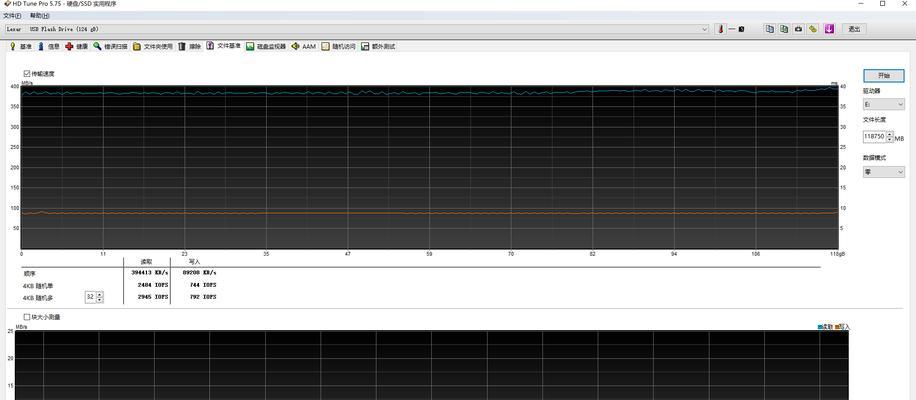This screenshot has width=916, height=400.
Task: Click the 744 IOPS write value
Action: (203, 285)
